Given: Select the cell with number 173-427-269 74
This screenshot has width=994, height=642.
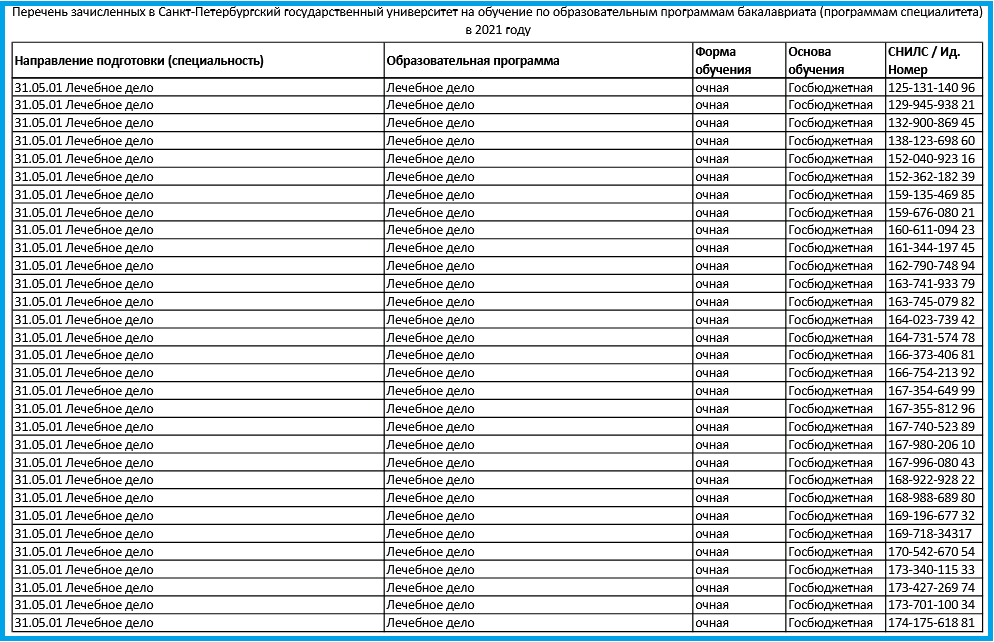Looking at the screenshot, I should tap(934, 587).
